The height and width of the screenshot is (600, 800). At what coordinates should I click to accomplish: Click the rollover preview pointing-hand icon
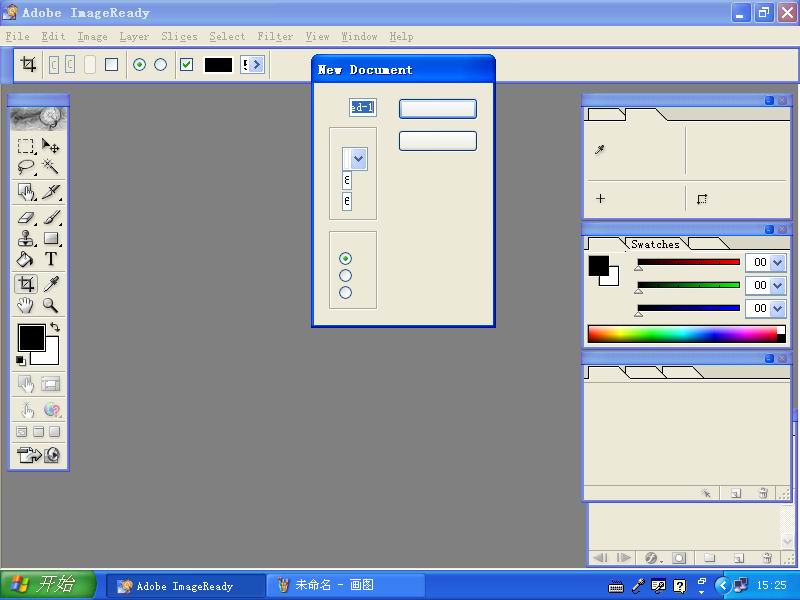point(27,409)
